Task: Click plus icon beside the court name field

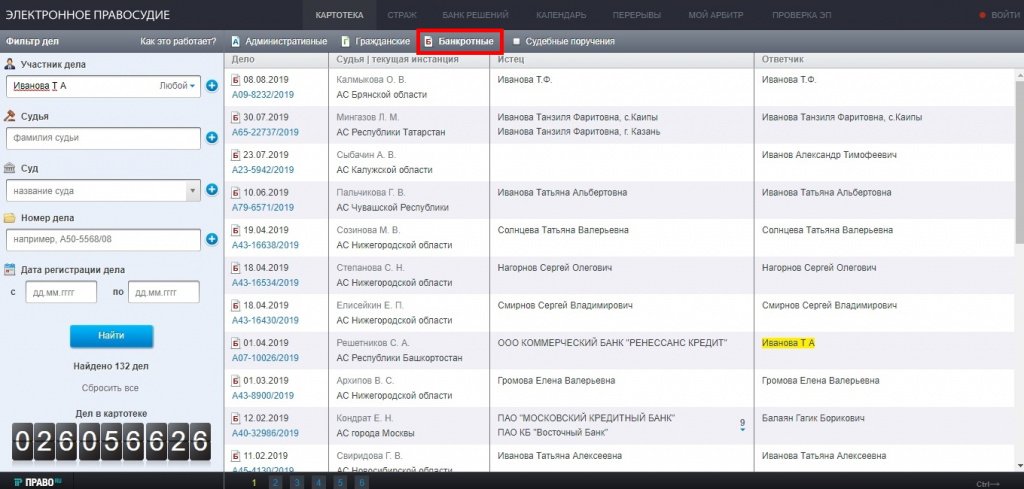Action: pyautogui.click(x=212, y=189)
